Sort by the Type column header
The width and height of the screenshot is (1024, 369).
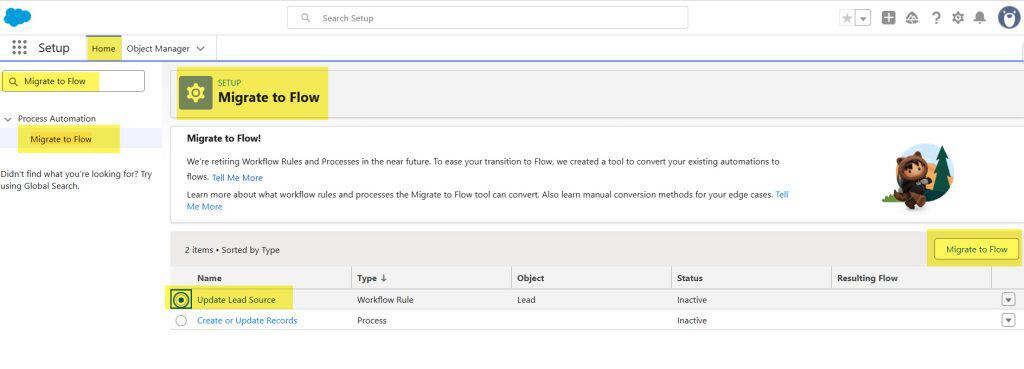pyautogui.click(x=431, y=278)
